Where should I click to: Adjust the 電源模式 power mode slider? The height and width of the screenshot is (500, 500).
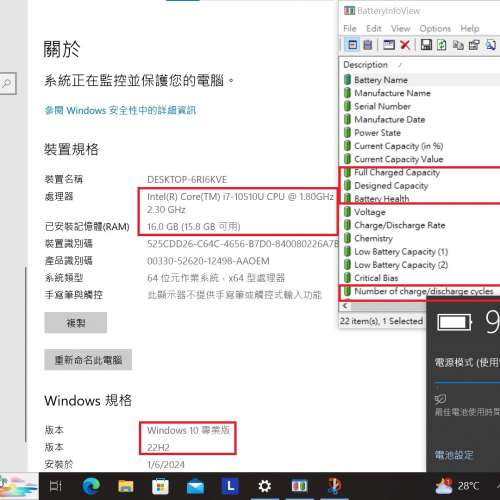(467, 383)
